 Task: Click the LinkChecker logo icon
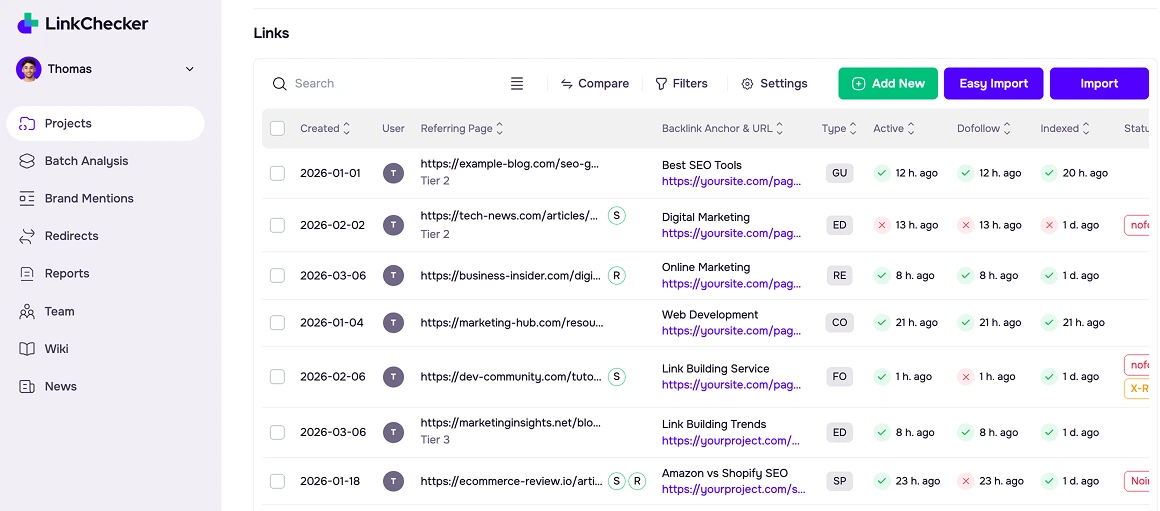[x=28, y=23]
